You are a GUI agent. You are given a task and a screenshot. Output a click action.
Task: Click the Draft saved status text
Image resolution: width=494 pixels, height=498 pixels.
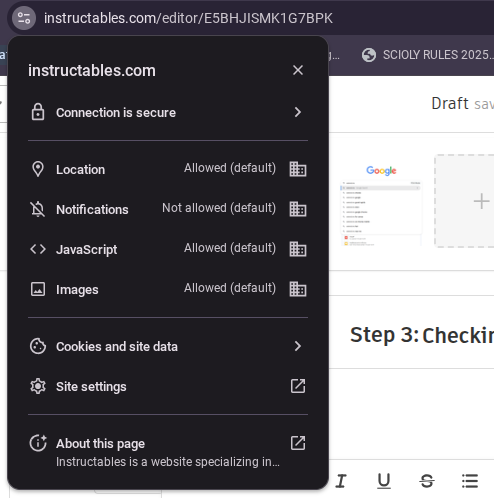coord(462,103)
